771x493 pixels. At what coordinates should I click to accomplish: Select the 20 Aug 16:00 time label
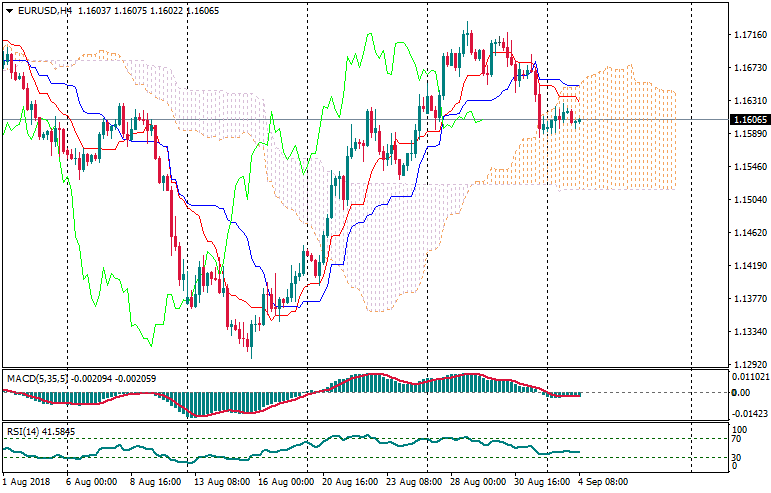pyautogui.click(x=350, y=482)
